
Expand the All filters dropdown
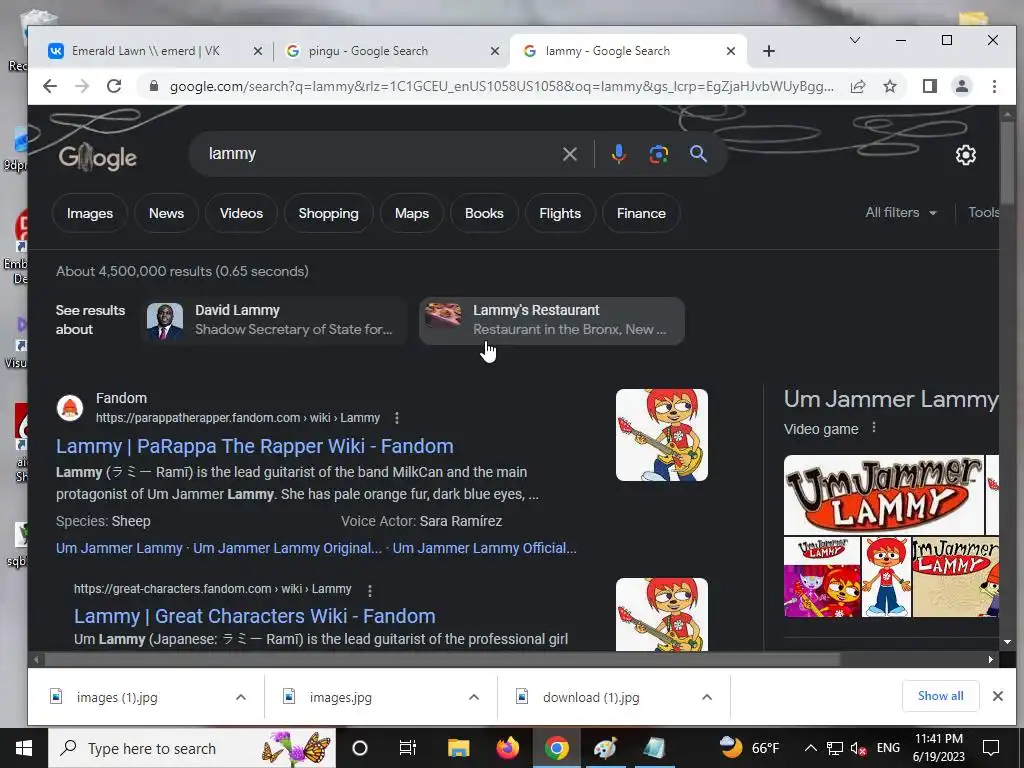point(901,213)
